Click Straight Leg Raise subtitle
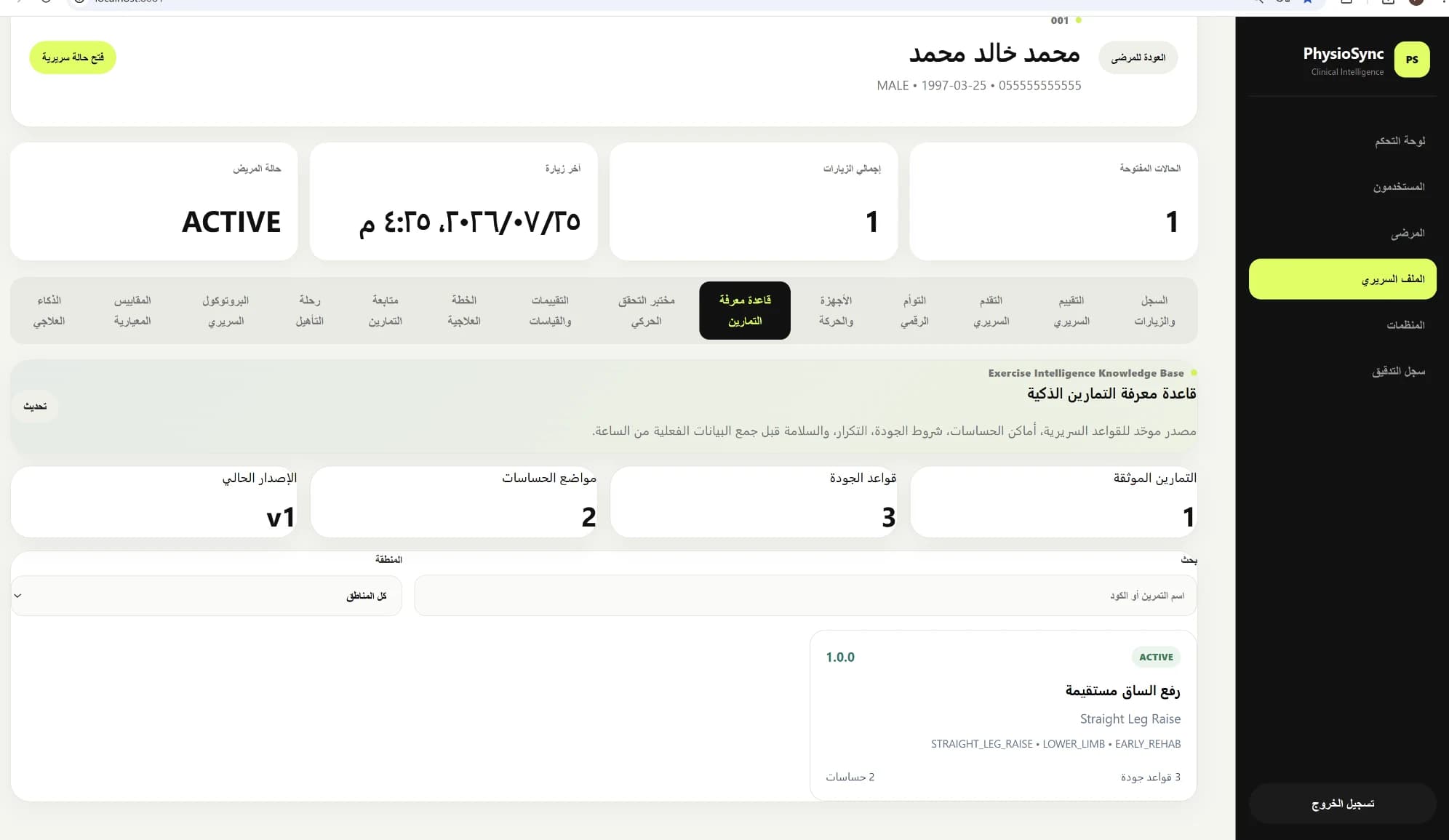This screenshot has height=840, width=1449. click(1130, 719)
